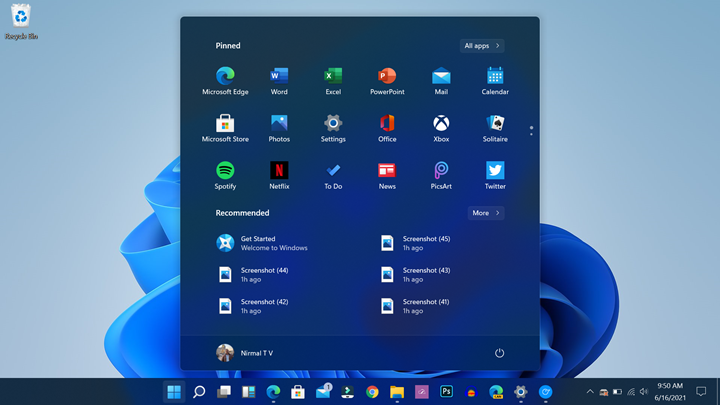Launch the Office app
This screenshot has height=405, width=720.
coord(387,128)
